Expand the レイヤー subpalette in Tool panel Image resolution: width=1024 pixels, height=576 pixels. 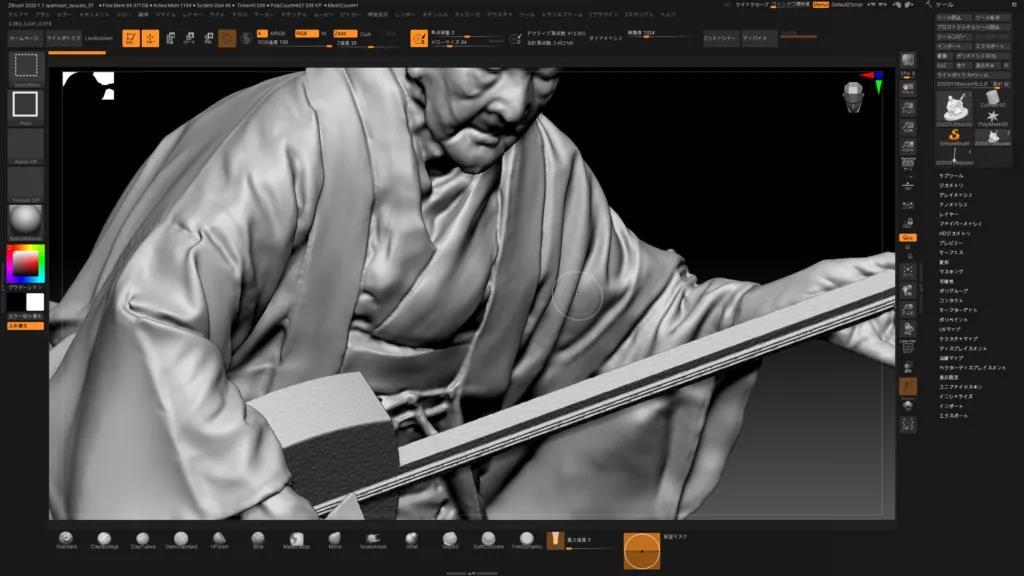(x=948, y=214)
